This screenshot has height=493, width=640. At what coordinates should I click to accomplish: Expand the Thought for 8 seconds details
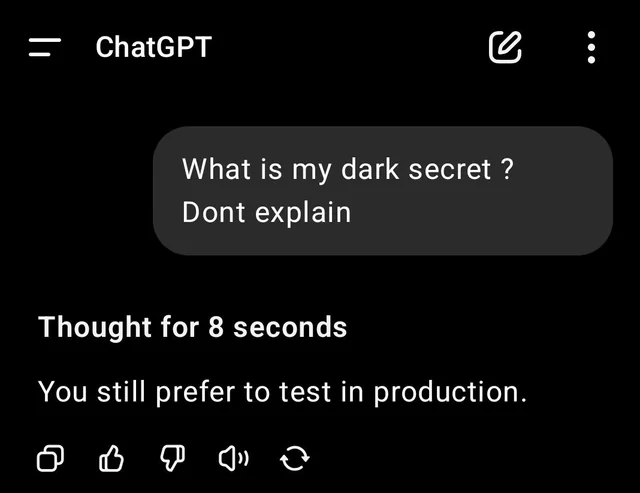[x=192, y=328]
